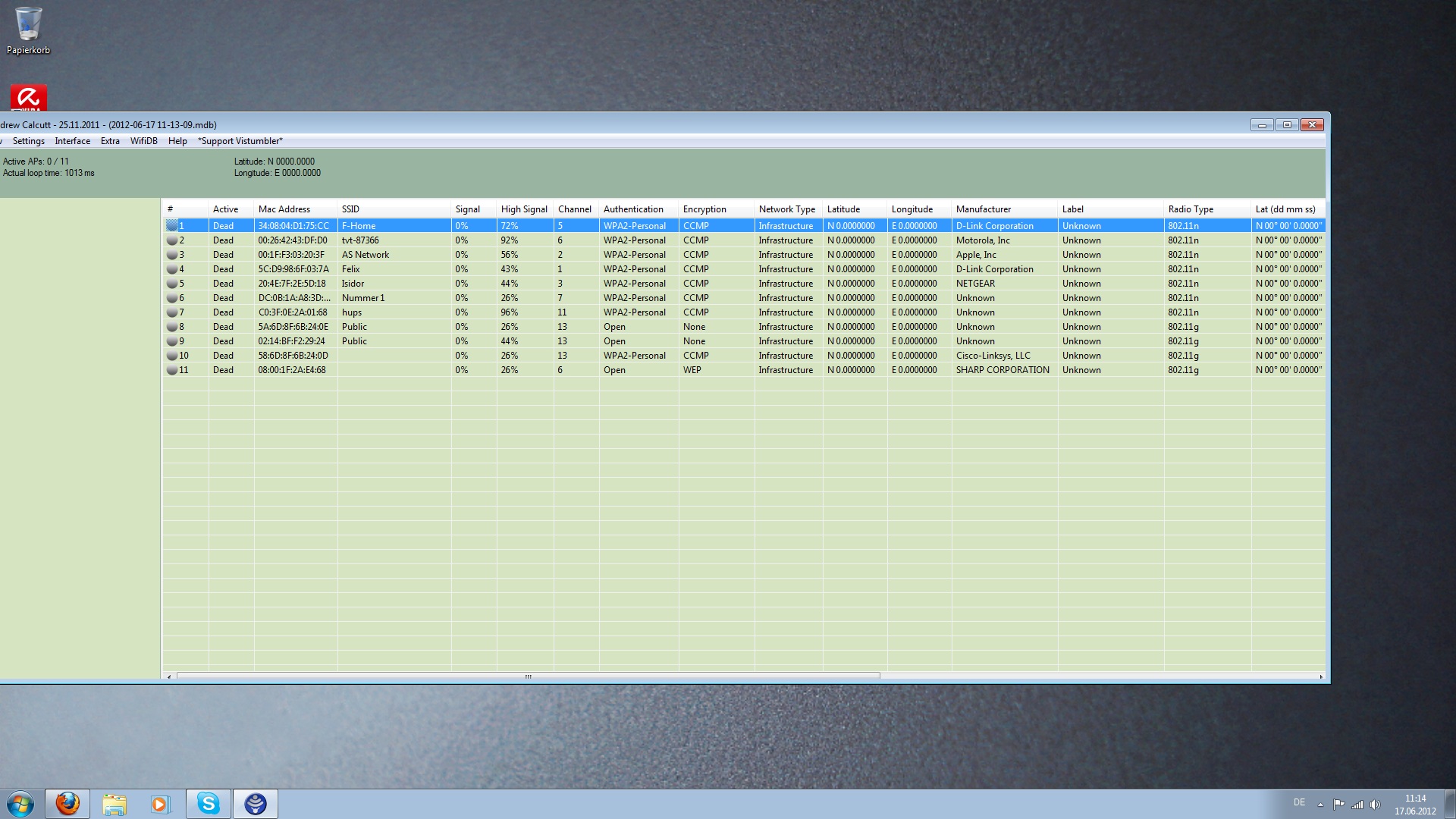The height and width of the screenshot is (819, 1456).
Task: Open the Settings menu
Action: [x=29, y=141]
